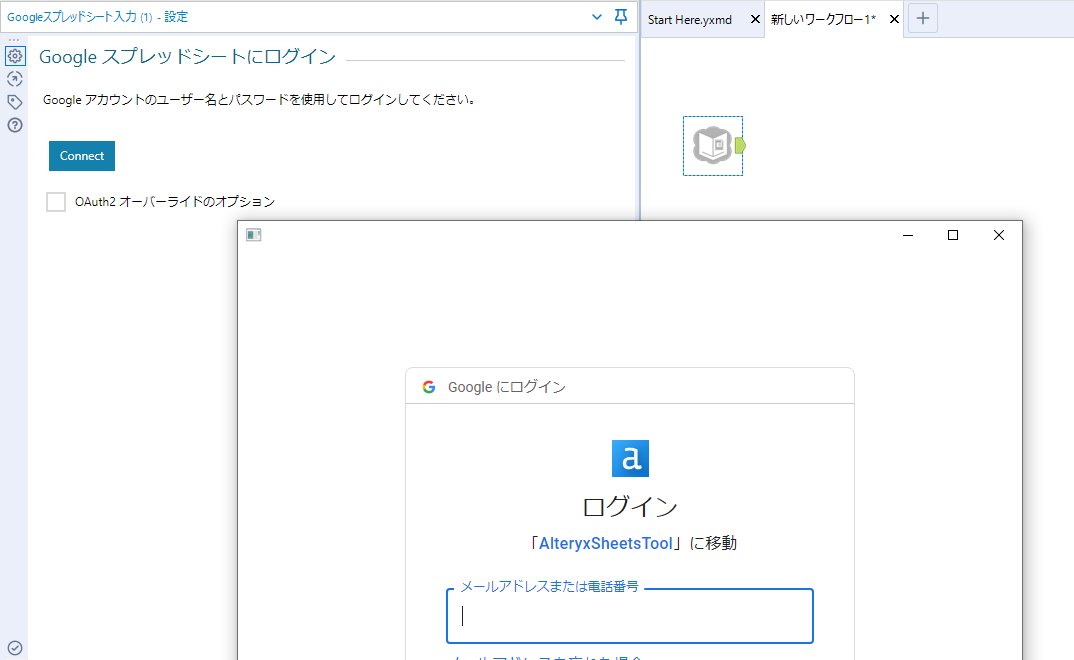This screenshot has height=660, width=1074.
Task: Click the 'Googleスプレッドシート入力 (1) - 設定' panel title
Action: [97, 17]
